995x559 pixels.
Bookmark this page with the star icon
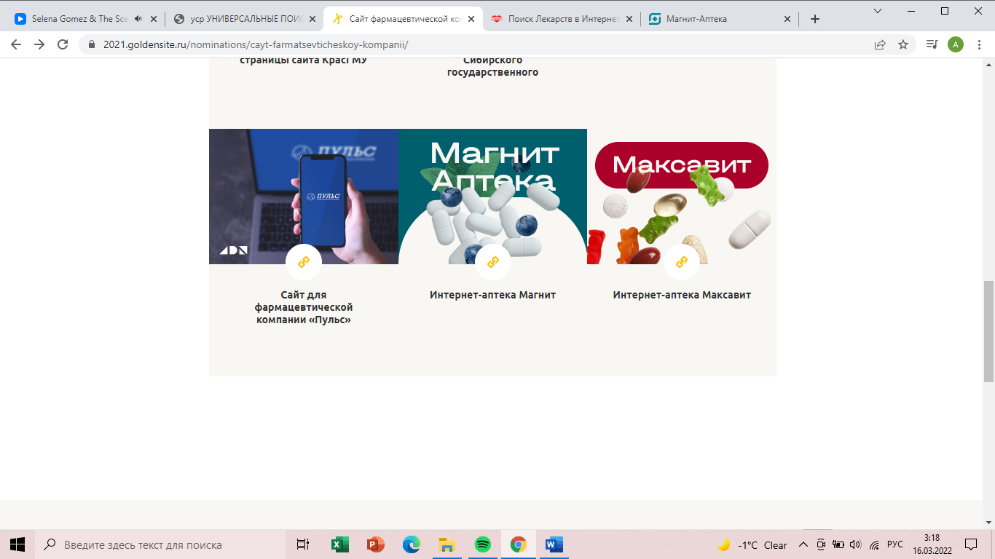[x=903, y=44]
